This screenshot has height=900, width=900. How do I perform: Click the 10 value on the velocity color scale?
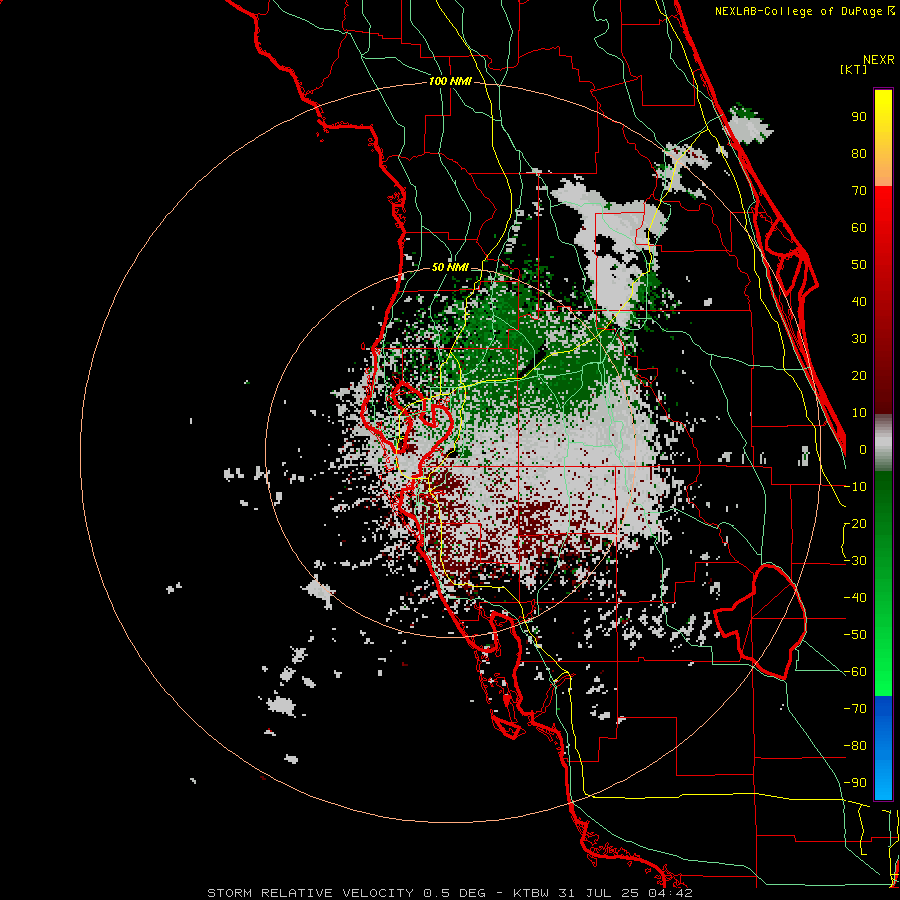(859, 413)
